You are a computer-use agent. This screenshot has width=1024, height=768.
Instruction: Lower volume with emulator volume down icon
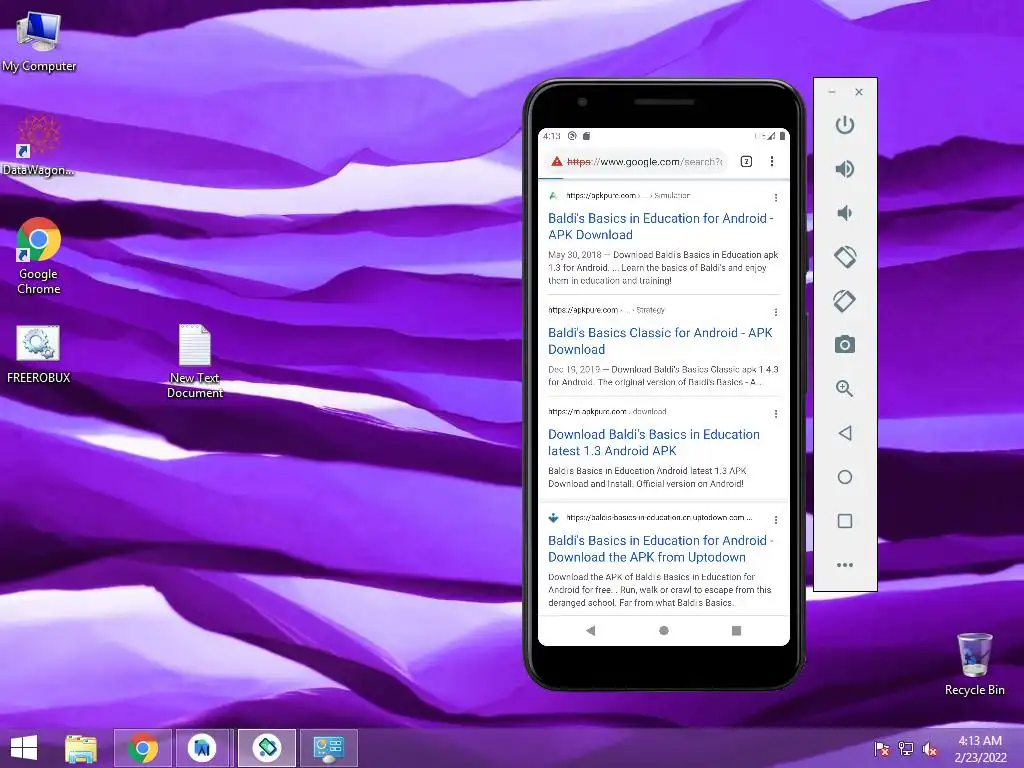tap(844, 213)
